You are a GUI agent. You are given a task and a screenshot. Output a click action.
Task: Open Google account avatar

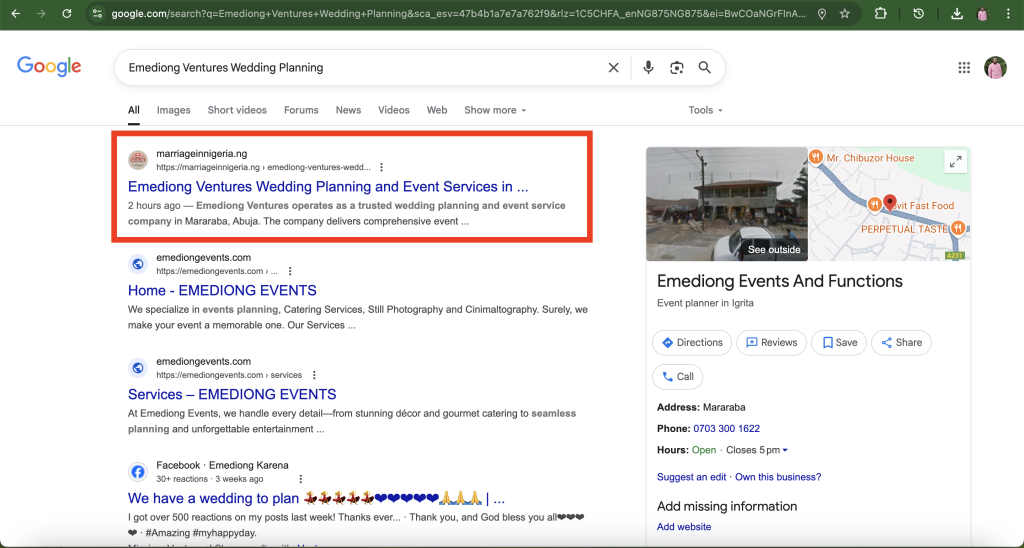pos(995,67)
